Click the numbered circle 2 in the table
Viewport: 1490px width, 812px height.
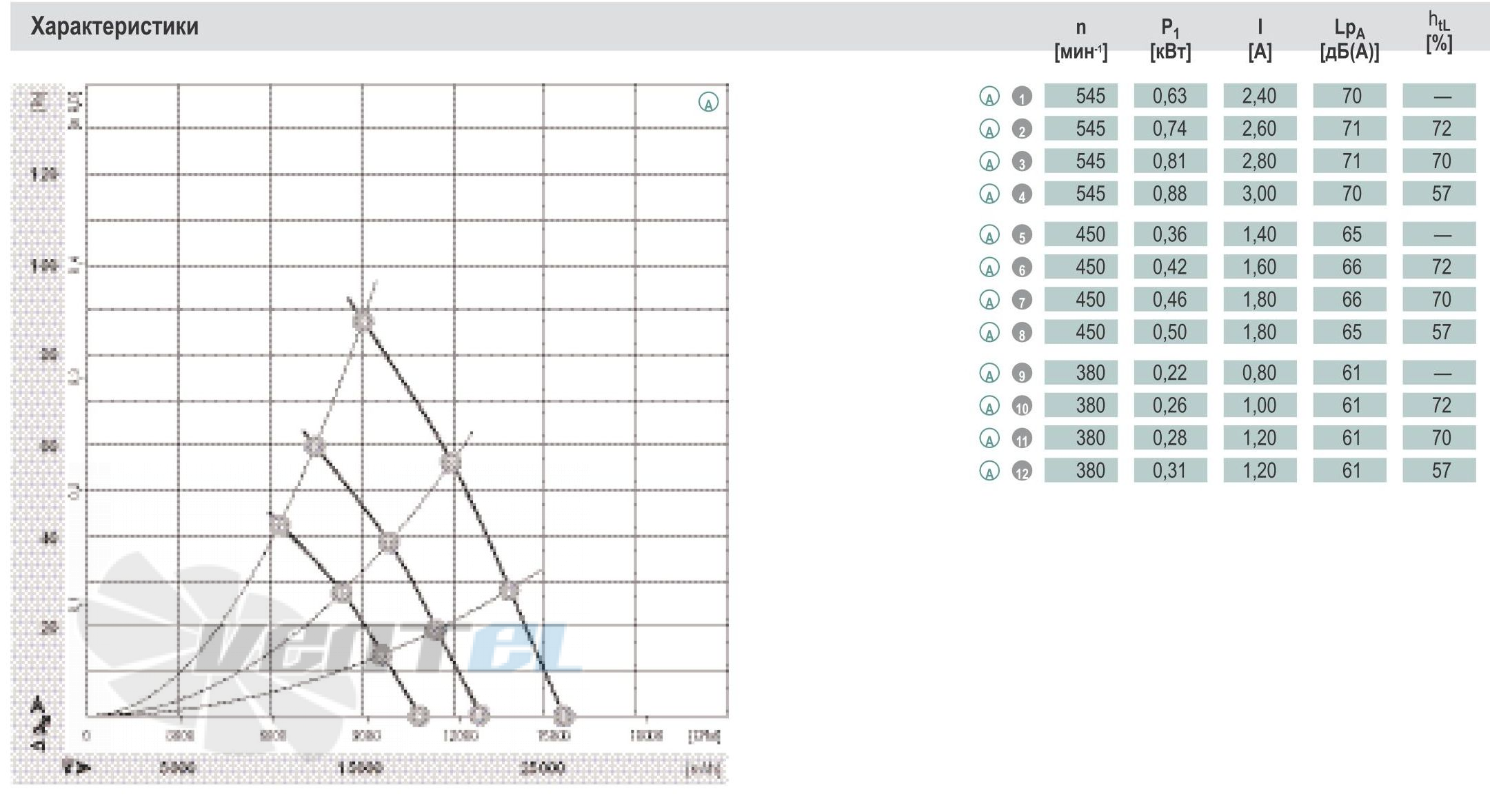pyautogui.click(x=1022, y=129)
